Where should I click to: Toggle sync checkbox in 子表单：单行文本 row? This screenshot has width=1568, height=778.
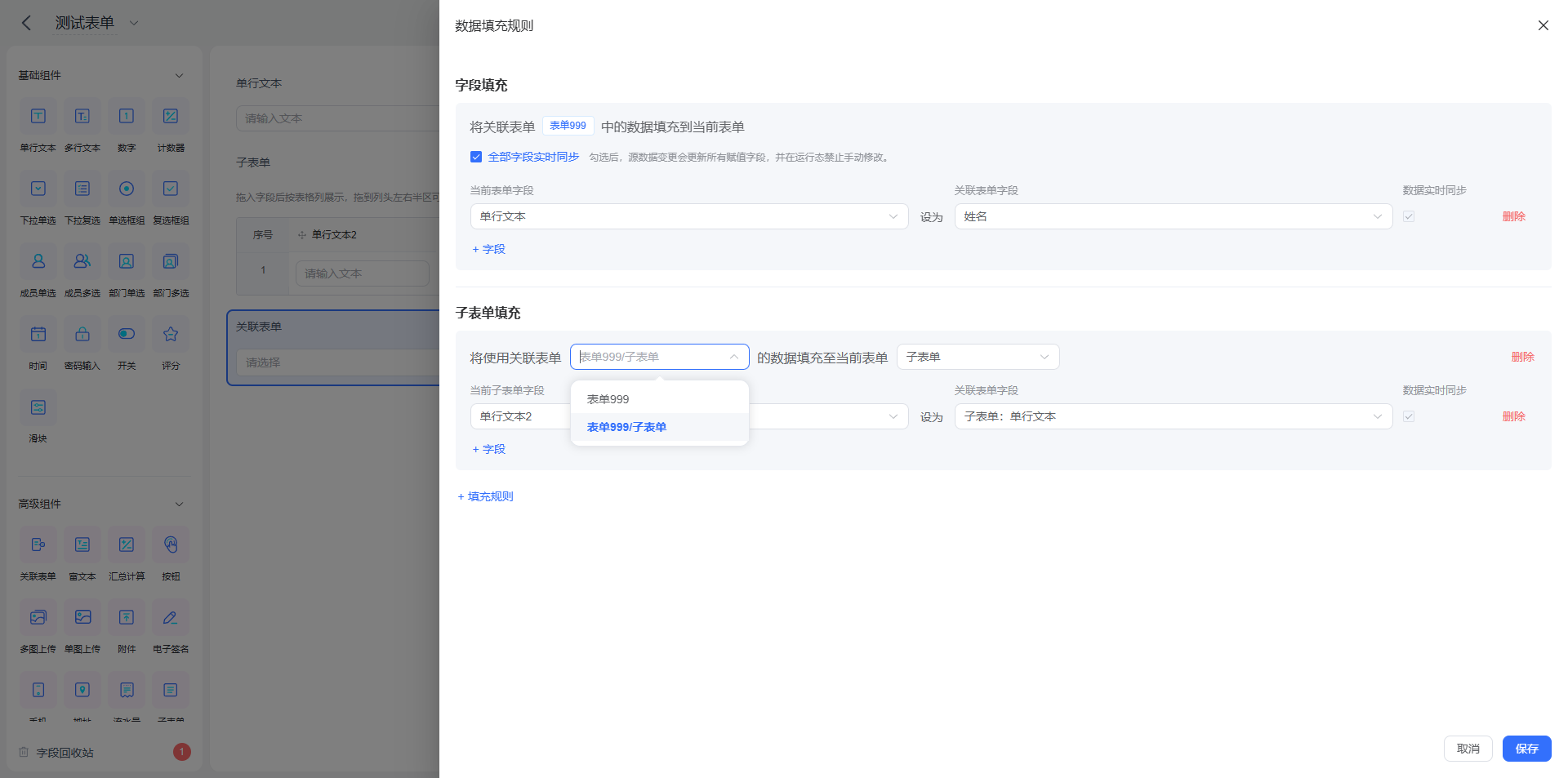coord(1409,416)
